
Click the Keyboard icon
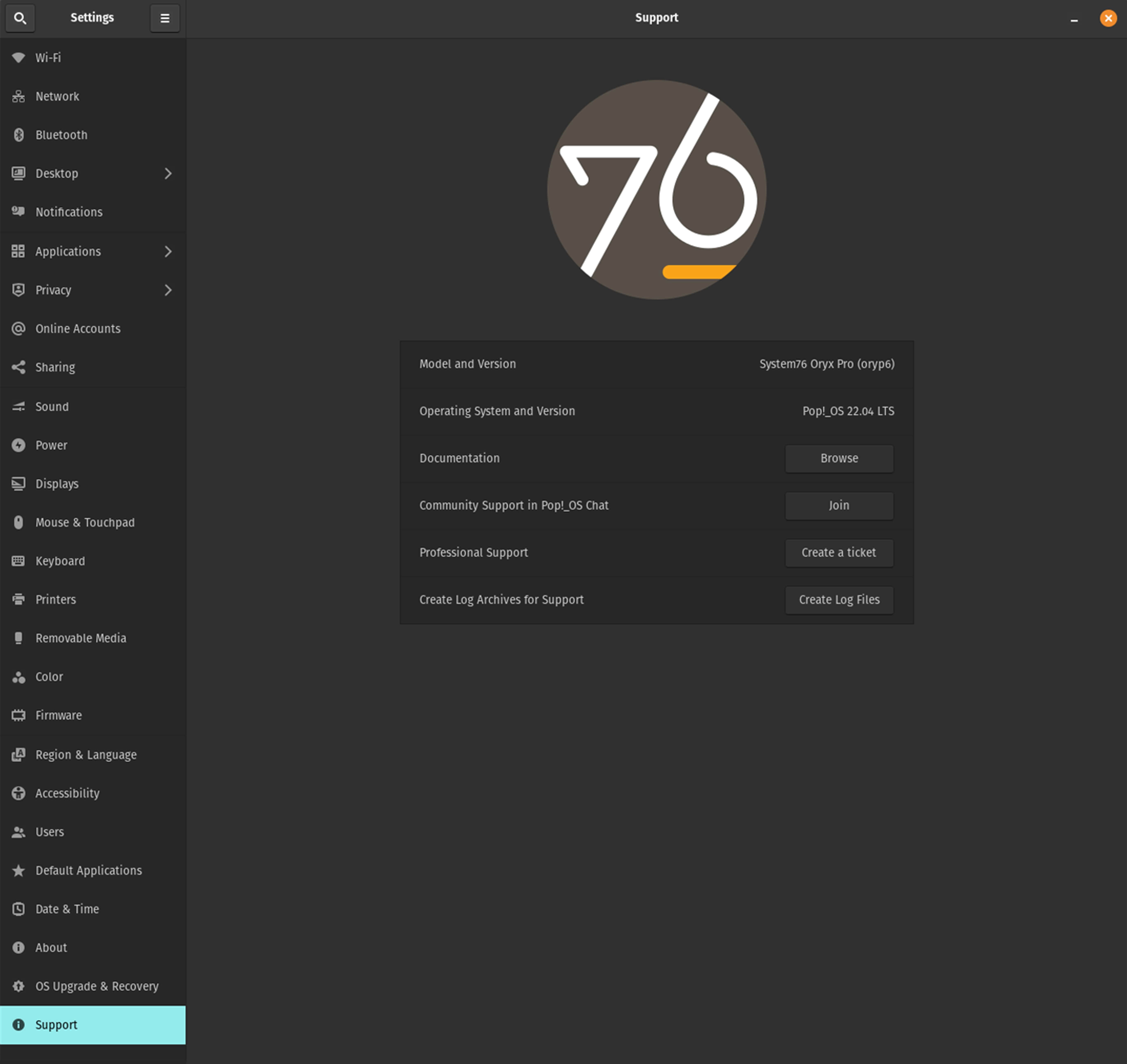tap(18, 561)
